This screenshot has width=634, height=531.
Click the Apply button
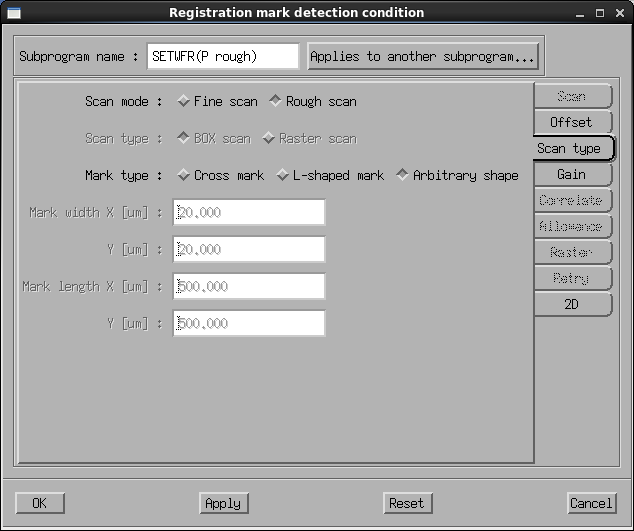223,503
